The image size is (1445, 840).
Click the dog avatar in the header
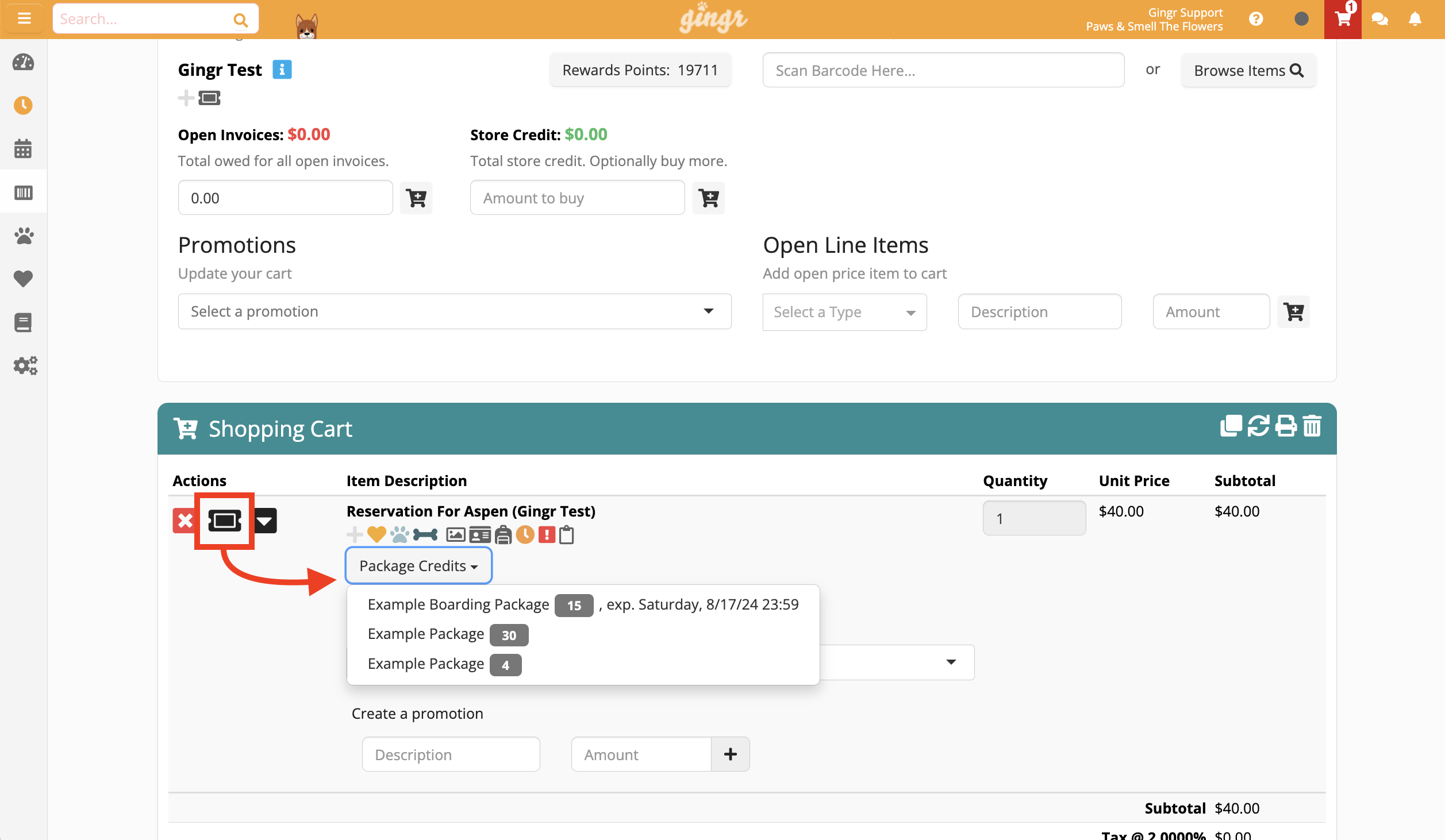[x=306, y=26]
